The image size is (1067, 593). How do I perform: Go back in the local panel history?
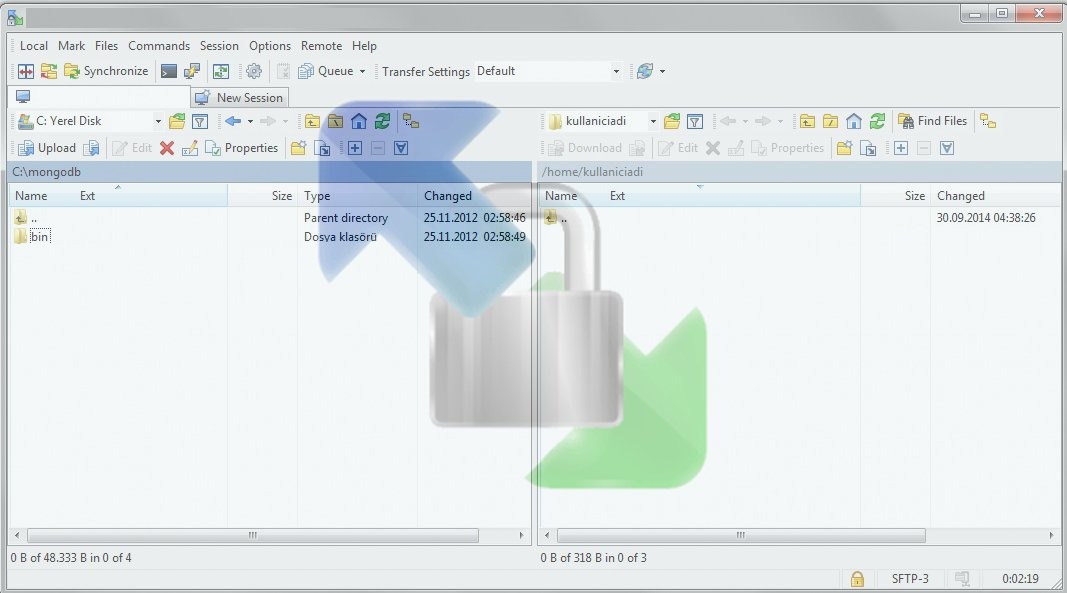tap(233, 121)
